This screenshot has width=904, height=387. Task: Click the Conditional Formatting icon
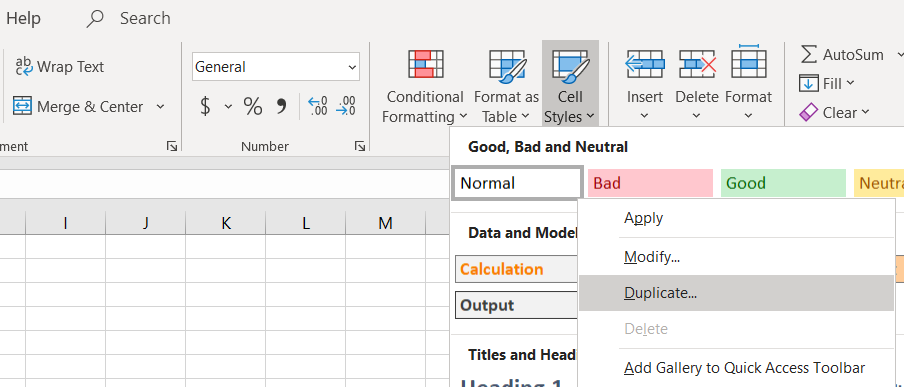pyautogui.click(x=425, y=64)
